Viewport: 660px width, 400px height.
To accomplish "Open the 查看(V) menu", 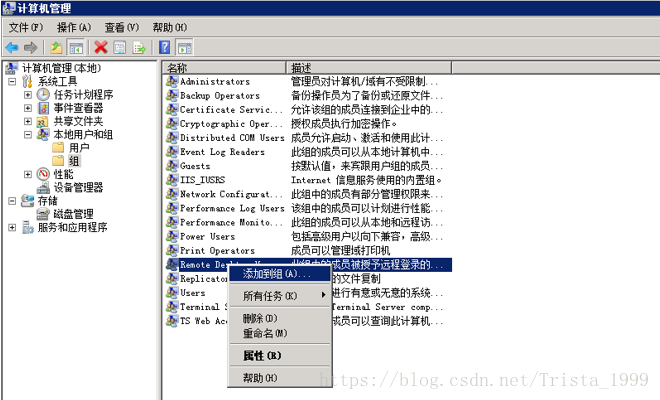I will (x=122, y=28).
